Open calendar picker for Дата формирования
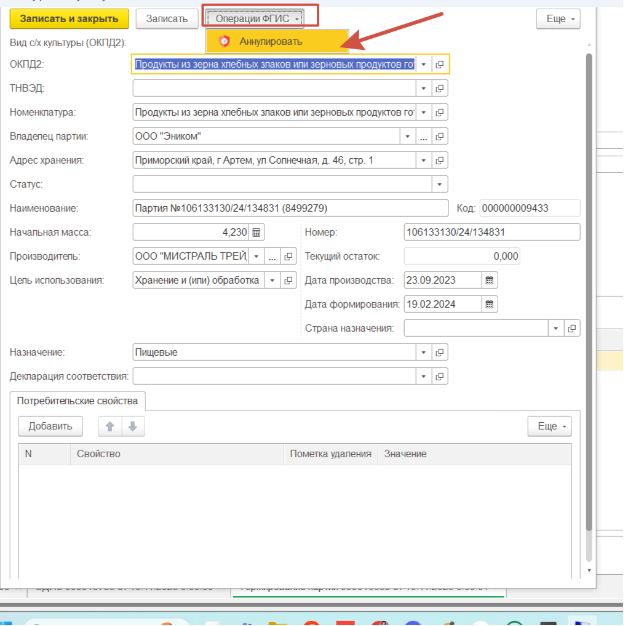The height and width of the screenshot is (626, 624). click(489, 304)
